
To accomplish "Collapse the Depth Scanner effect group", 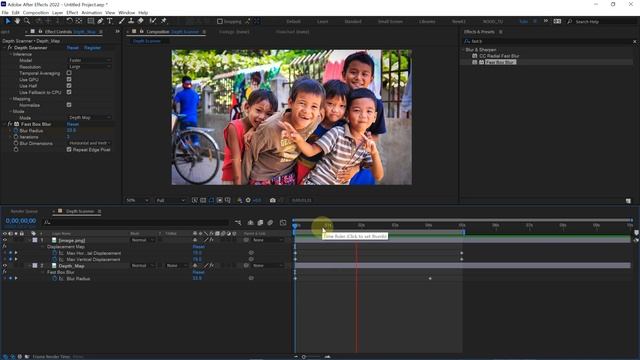I will (5, 48).
